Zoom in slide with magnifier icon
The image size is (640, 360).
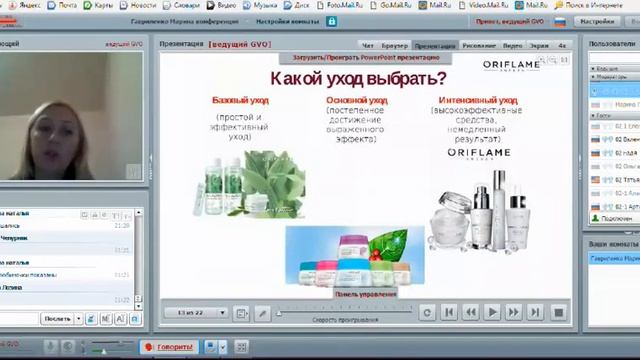pos(542,60)
